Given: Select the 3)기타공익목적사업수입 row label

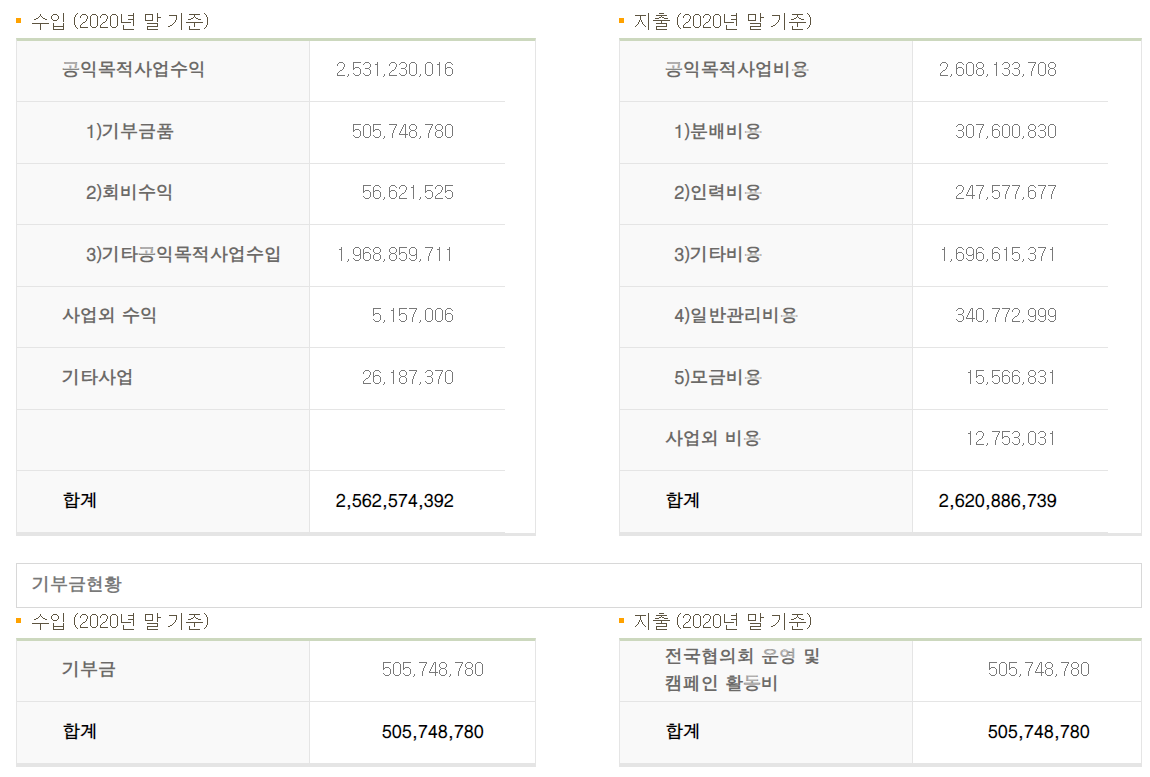Looking at the screenshot, I should (x=183, y=255).
